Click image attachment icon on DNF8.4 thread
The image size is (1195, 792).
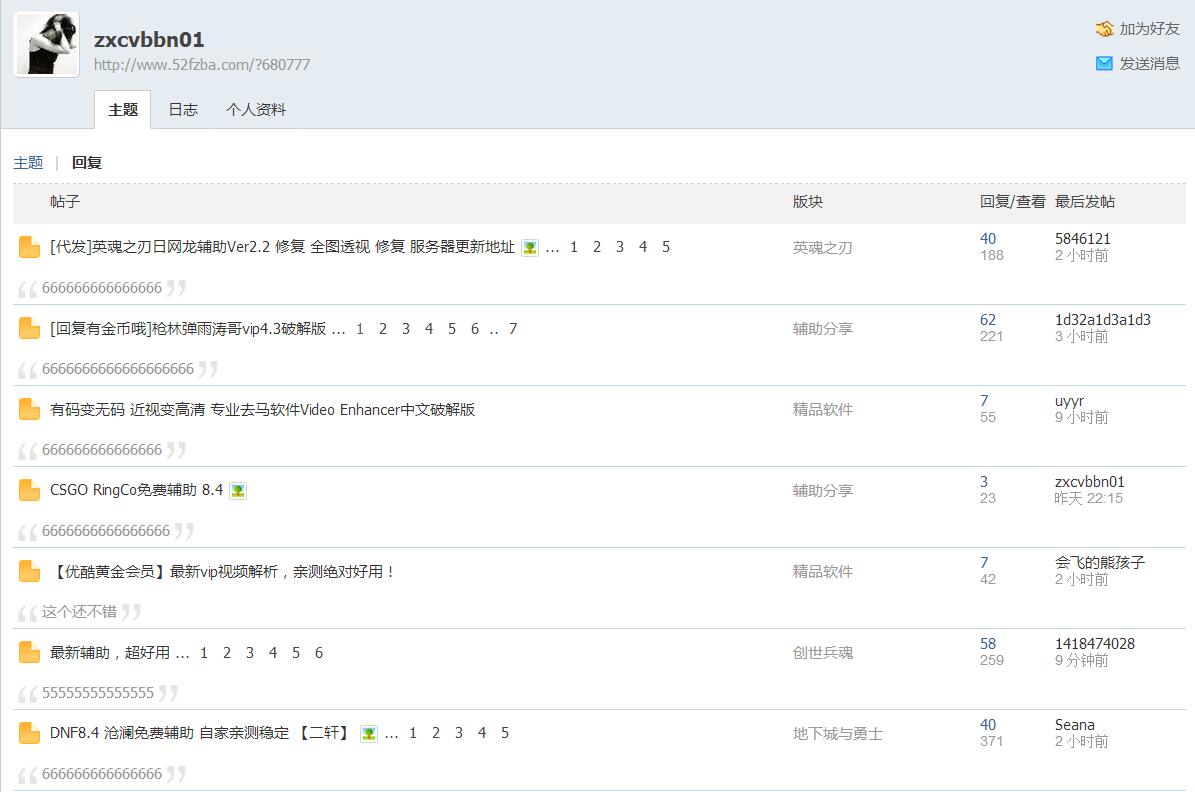pos(368,734)
